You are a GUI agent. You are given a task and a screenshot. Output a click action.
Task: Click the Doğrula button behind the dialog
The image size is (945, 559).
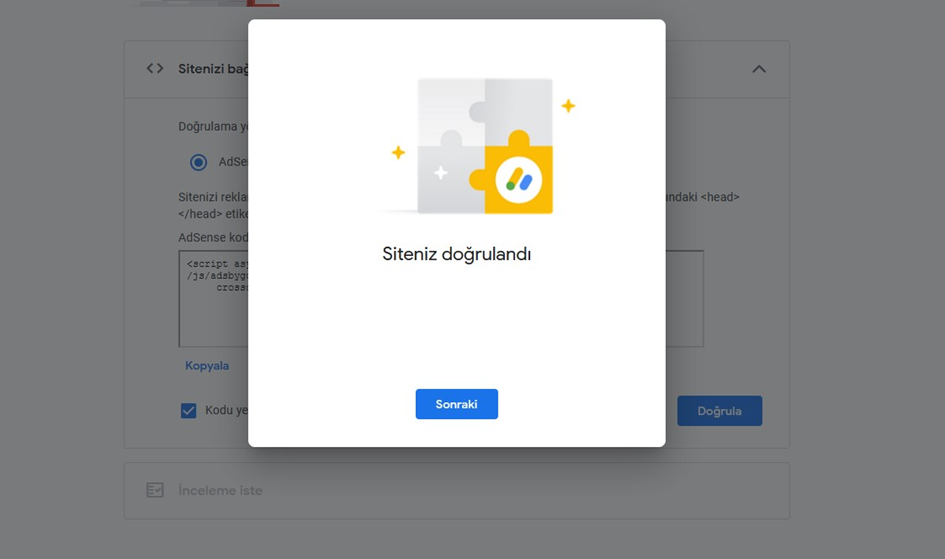[720, 411]
